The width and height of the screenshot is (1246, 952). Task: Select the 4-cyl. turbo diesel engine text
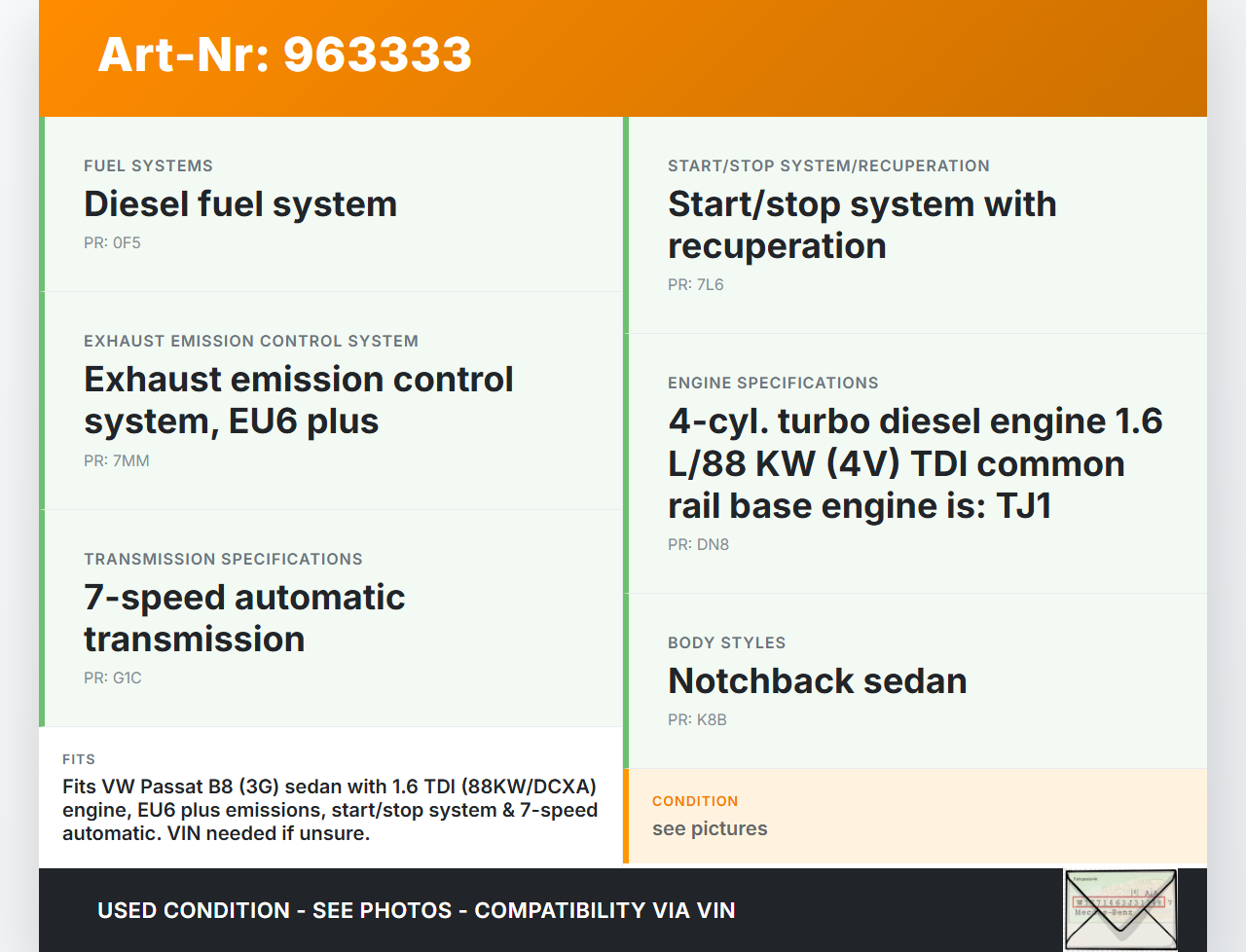915,463
